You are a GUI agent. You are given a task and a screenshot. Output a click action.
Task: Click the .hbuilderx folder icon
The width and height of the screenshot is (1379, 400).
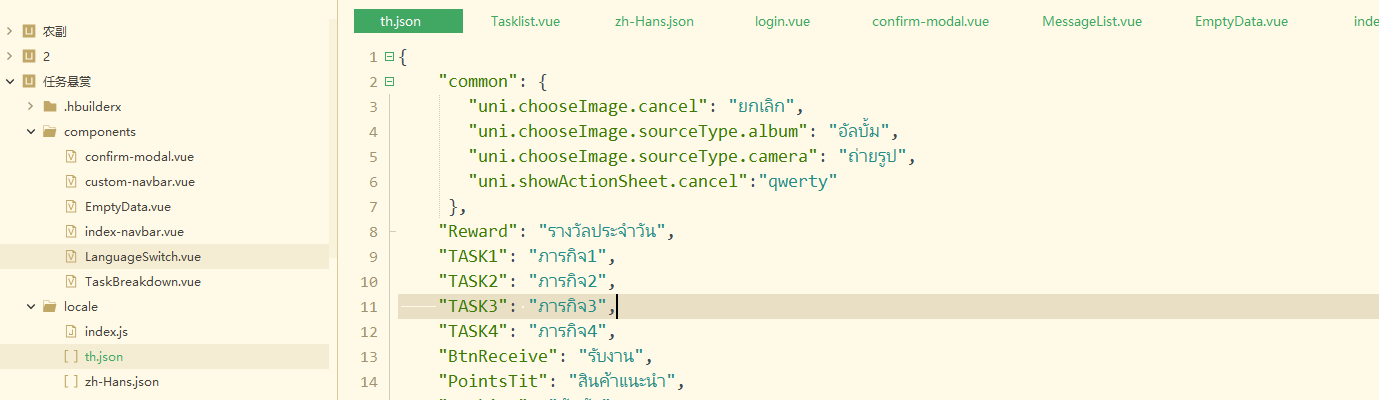click(x=50, y=107)
